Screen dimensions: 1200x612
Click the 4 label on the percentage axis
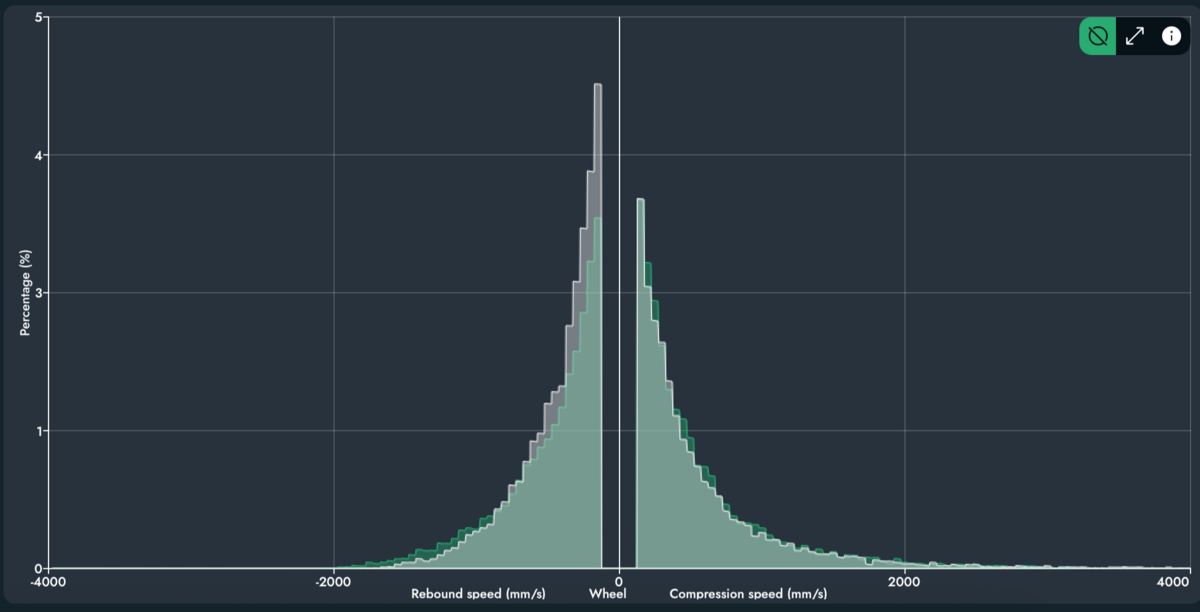click(x=37, y=156)
